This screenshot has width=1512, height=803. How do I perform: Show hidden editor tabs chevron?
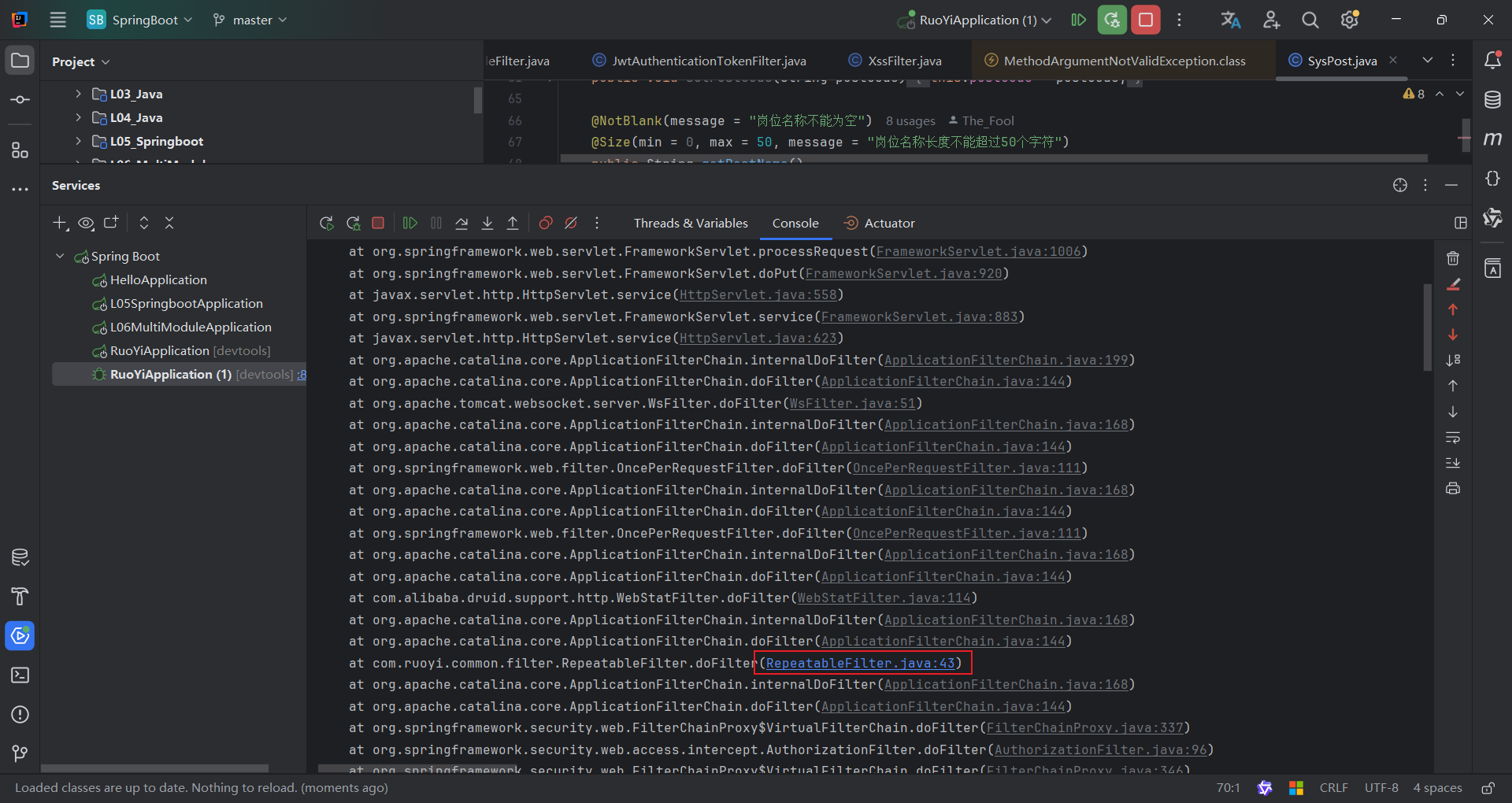point(1428,60)
